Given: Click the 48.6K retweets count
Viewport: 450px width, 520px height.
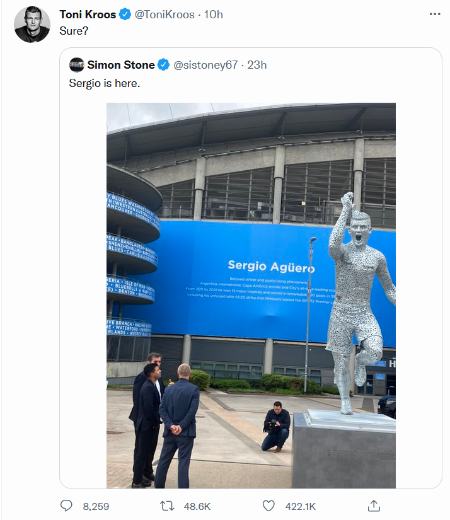Looking at the screenshot, I should point(197,506).
